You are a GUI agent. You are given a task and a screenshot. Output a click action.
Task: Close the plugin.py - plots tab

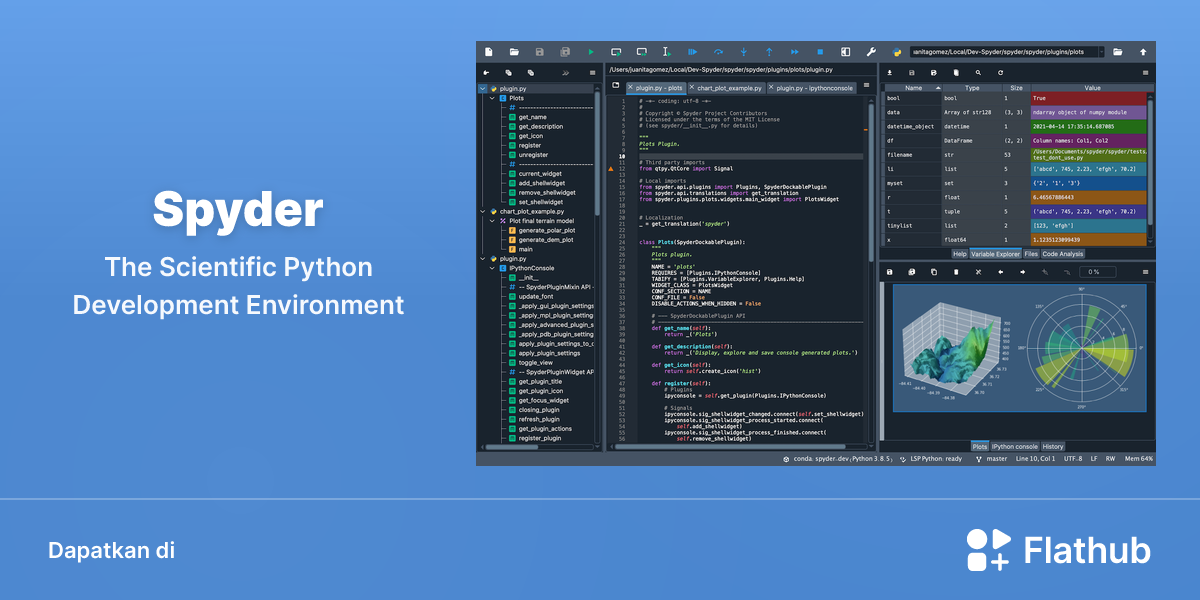(x=630, y=88)
